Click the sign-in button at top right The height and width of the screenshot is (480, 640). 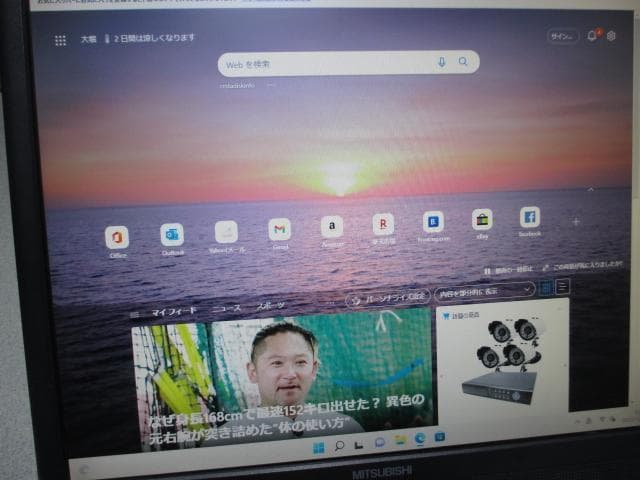pyautogui.click(x=563, y=36)
